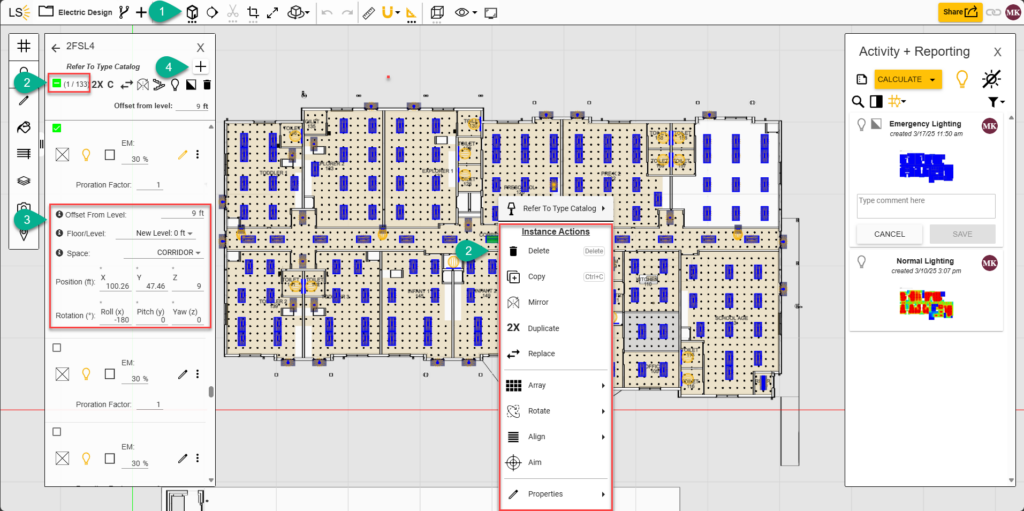Click the trash icon in 2FSL4 panel
The image size is (1024, 511).
pyautogui.click(x=207, y=85)
